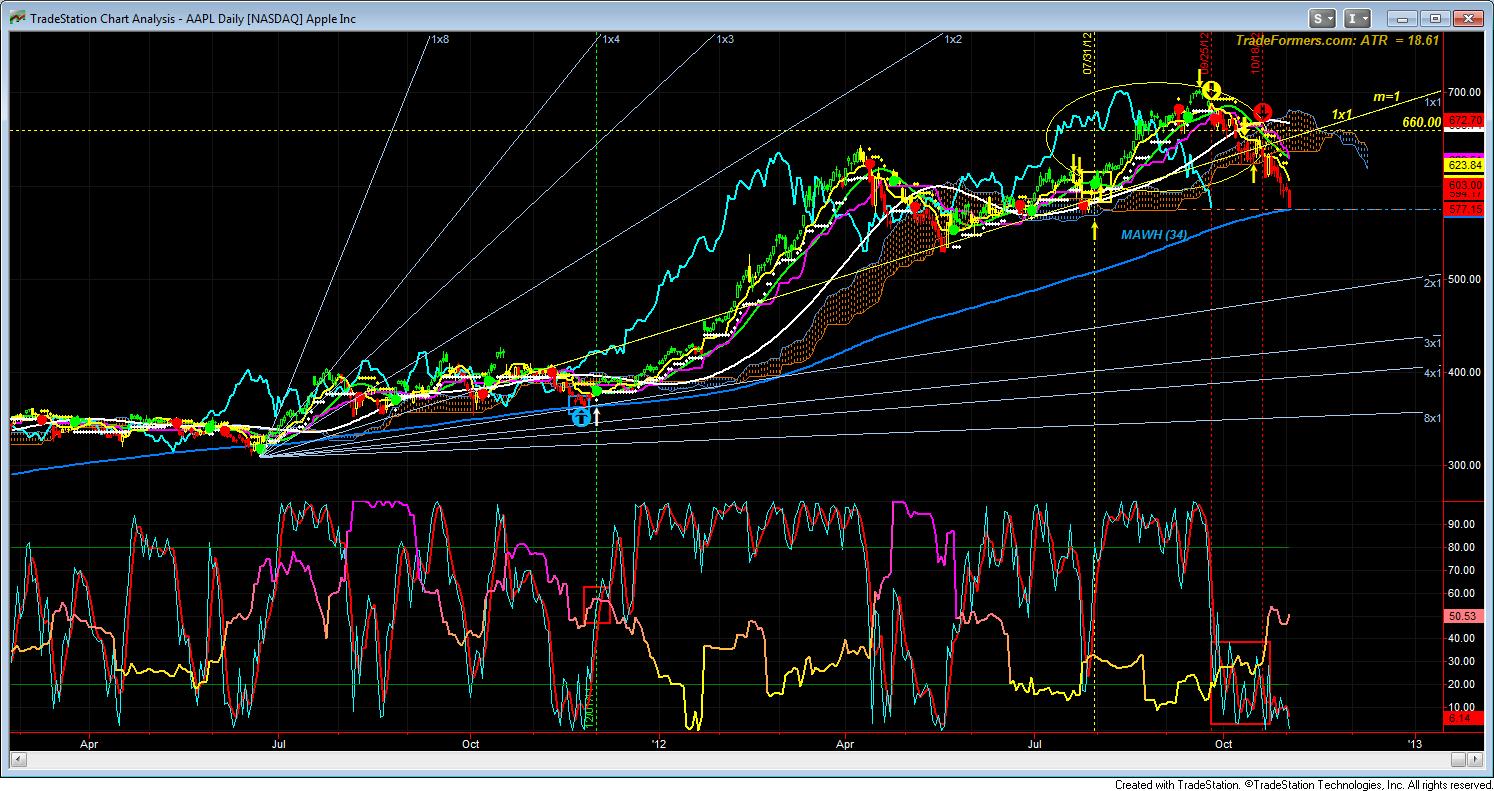Click the 2x1 Gann fan label
Image resolution: width=1494 pixels, height=791 pixels.
1432,284
